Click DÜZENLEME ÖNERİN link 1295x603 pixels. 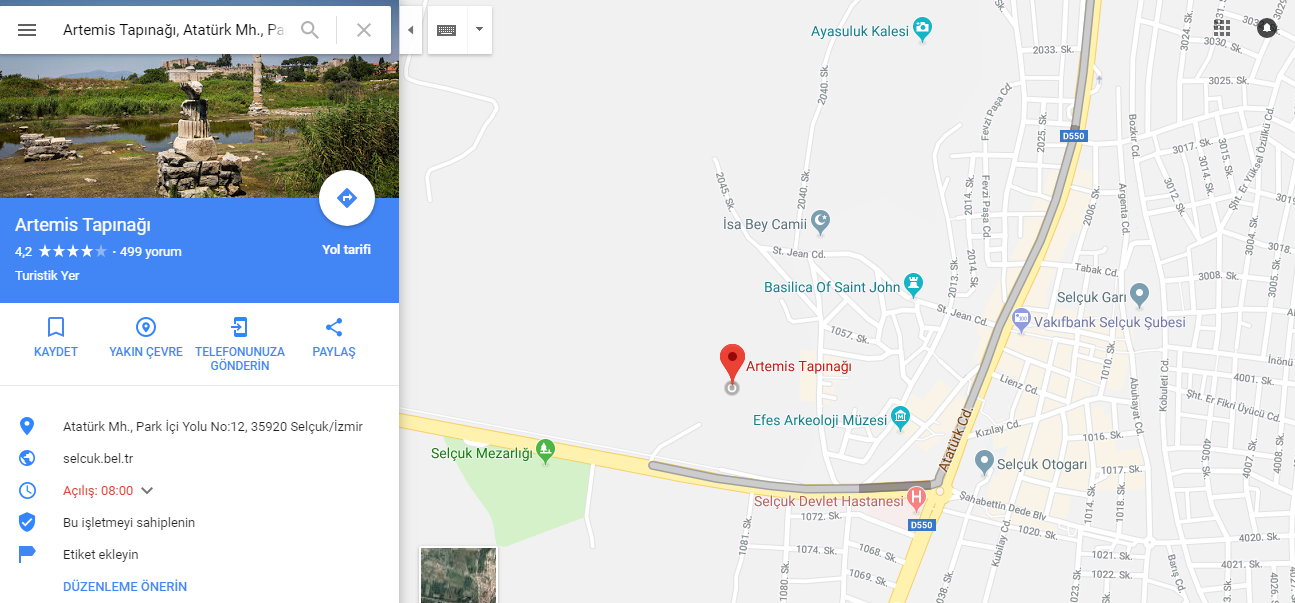click(x=125, y=587)
